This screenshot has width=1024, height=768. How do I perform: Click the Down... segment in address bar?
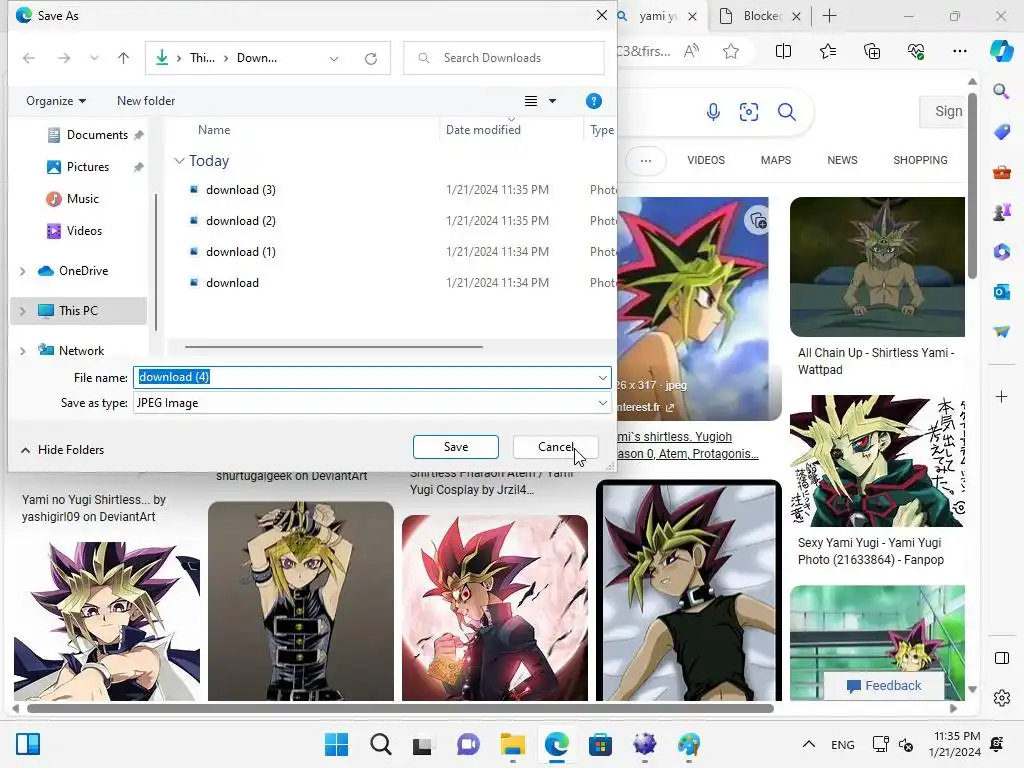tap(257, 57)
